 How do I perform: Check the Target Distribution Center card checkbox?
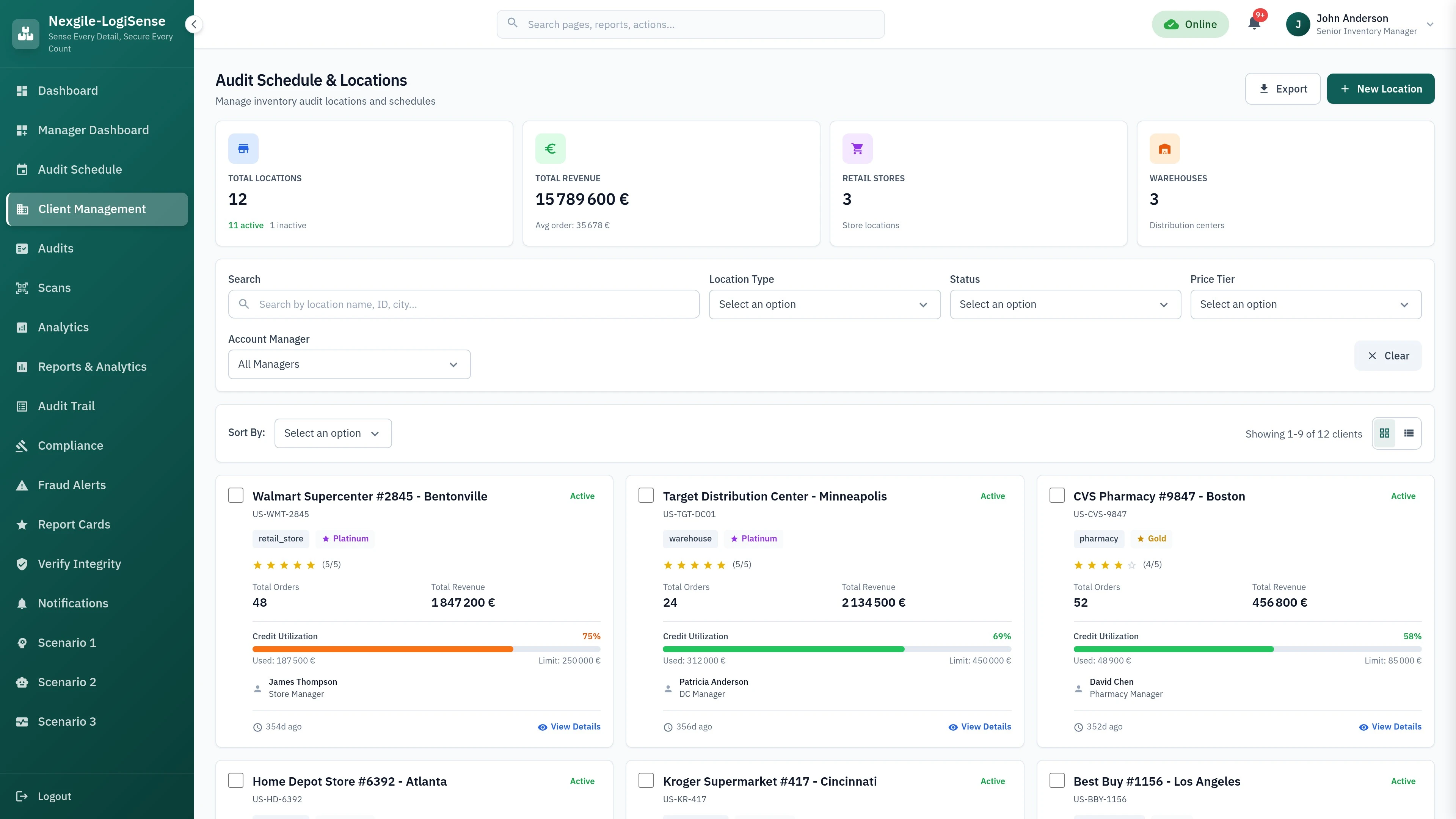pos(646,494)
